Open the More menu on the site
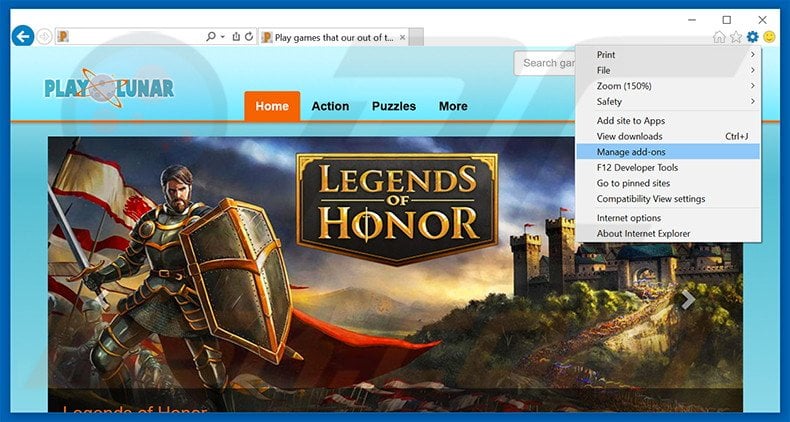790x422 pixels. point(453,106)
